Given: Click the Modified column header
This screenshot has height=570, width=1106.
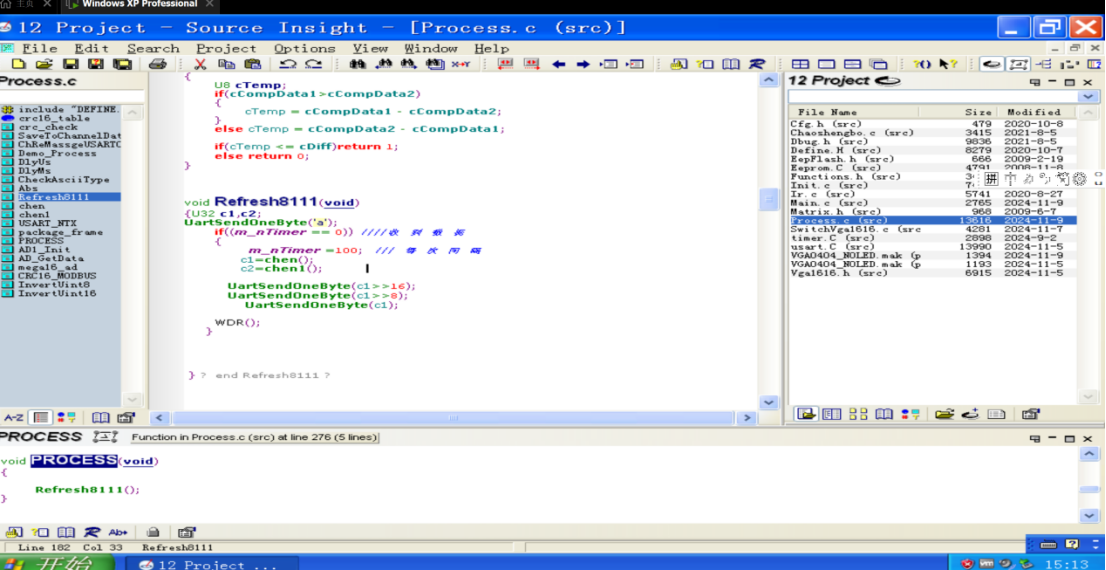Looking at the screenshot, I should 1033,112.
